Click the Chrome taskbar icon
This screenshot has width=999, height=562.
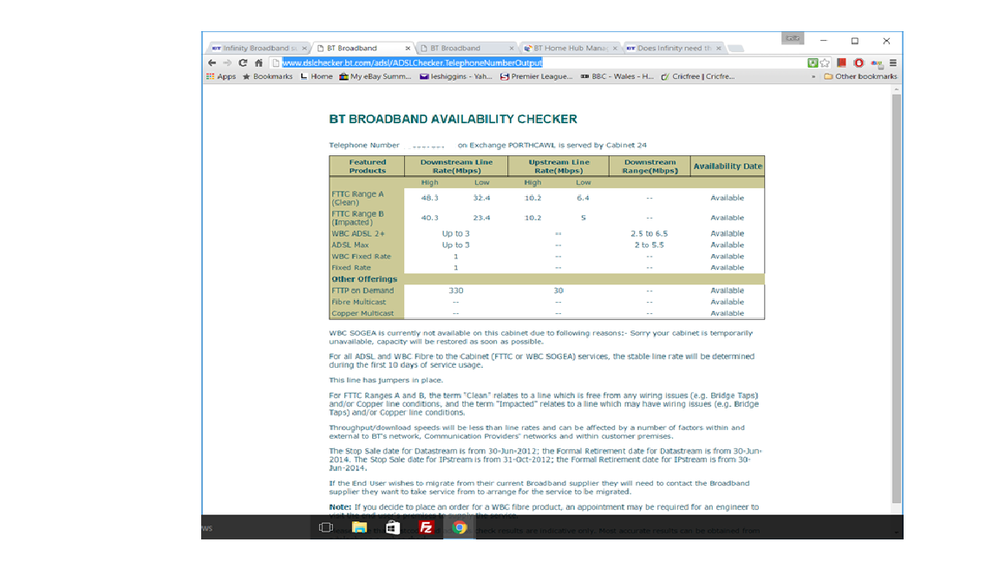(459, 528)
